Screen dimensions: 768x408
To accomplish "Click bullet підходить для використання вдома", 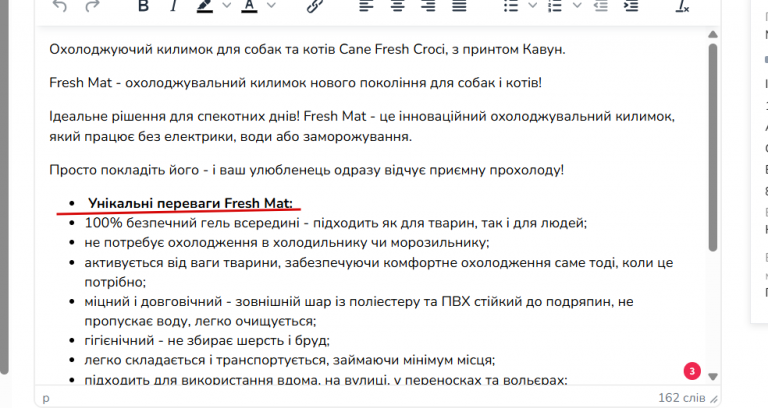I will pyautogui.click(x=326, y=380).
